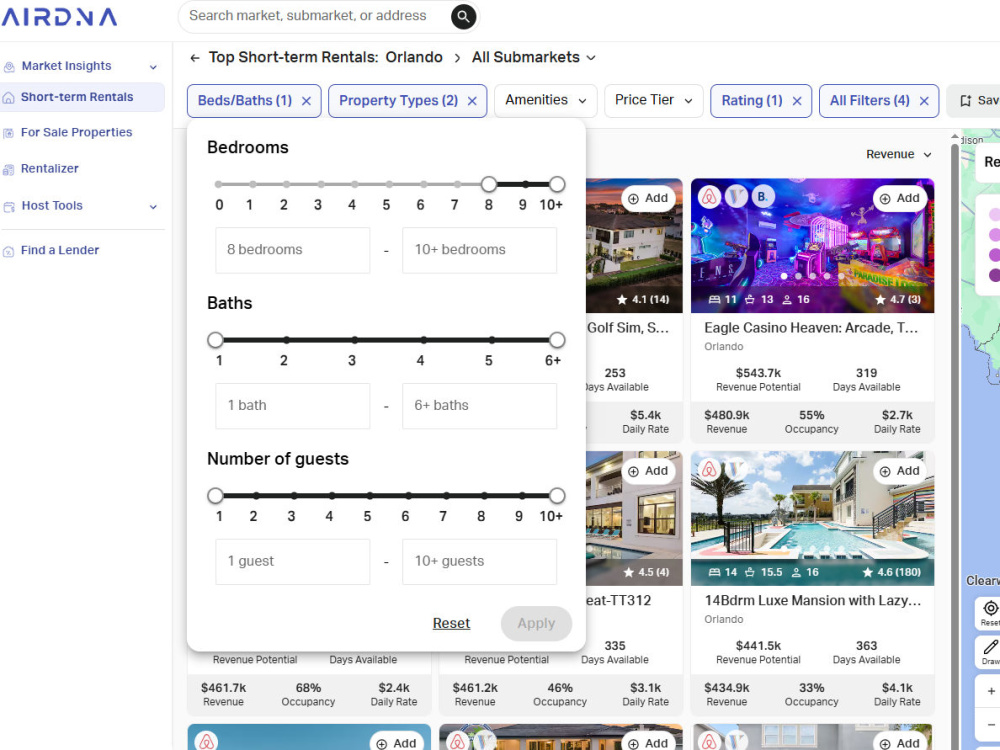Viewport: 1000px width, 750px height.
Task: Expand the Market Insights menu chevron
Action: point(153,67)
